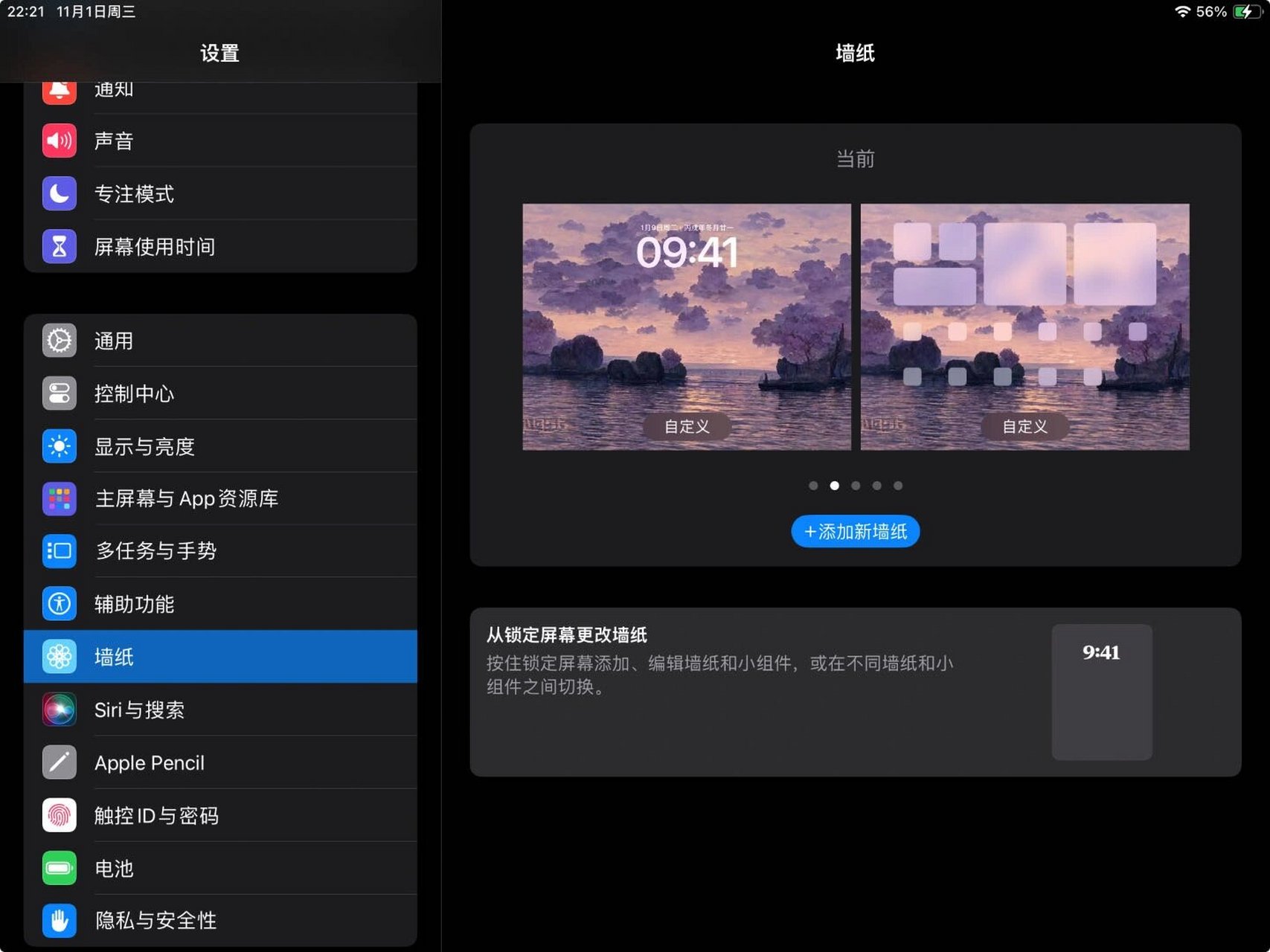Tap the Control Center toggles icon
The width and height of the screenshot is (1270, 952).
(x=59, y=393)
